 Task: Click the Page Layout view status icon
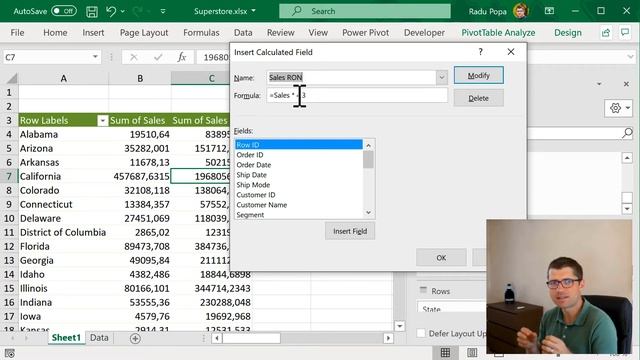pos(472,353)
